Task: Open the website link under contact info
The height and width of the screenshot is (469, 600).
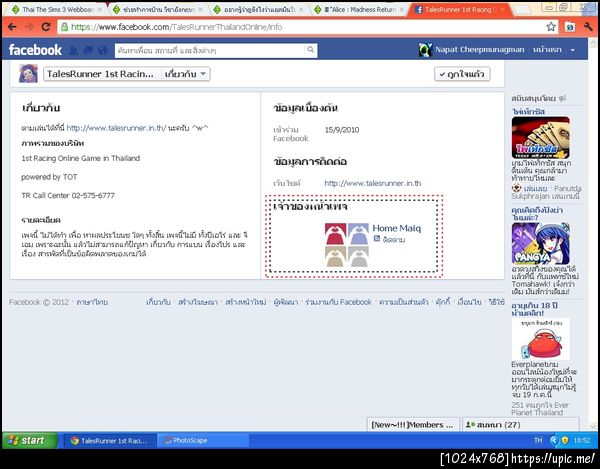Action: tap(373, 183)
